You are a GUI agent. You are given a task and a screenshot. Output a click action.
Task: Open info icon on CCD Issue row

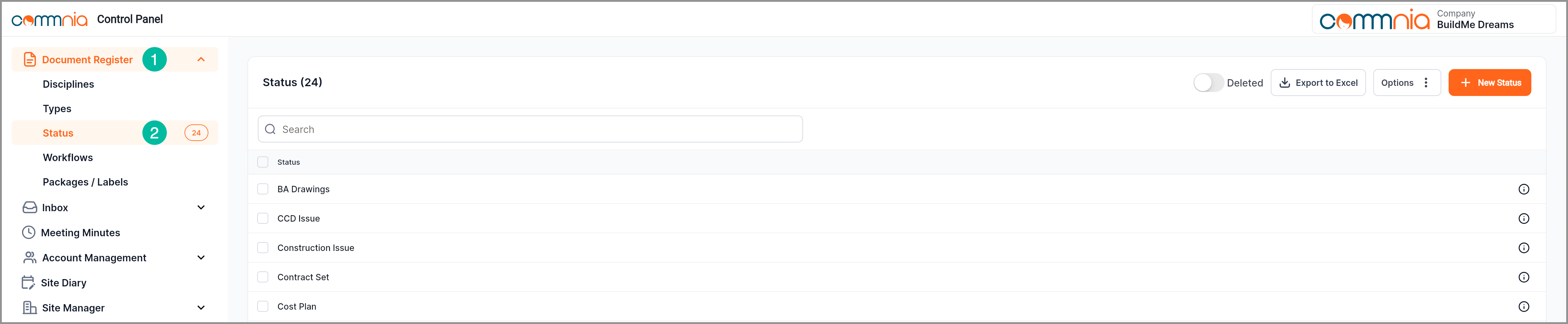(x=1524, y=219)
